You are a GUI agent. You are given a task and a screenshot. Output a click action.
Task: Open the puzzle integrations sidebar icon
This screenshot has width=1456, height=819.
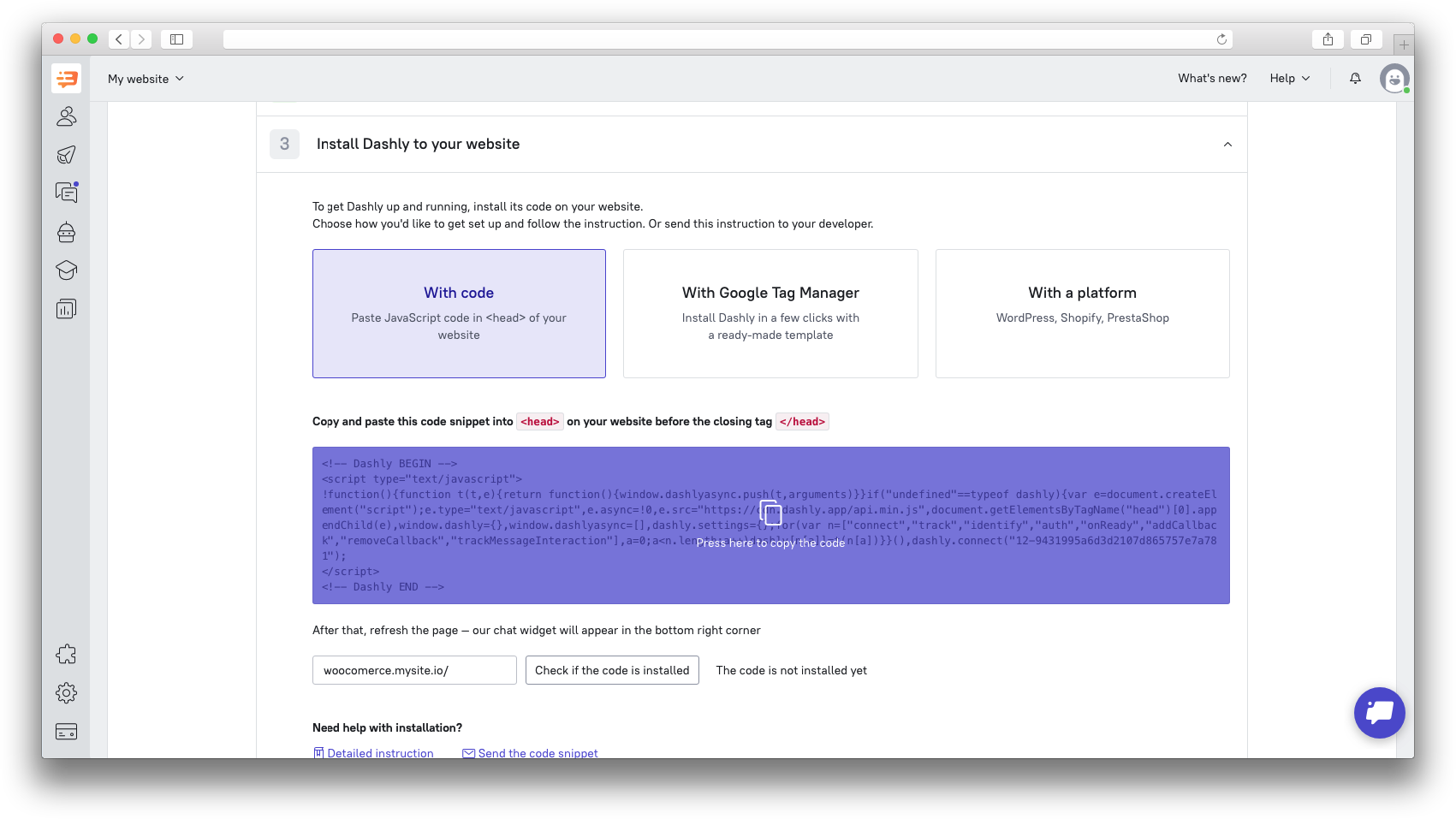66,655
